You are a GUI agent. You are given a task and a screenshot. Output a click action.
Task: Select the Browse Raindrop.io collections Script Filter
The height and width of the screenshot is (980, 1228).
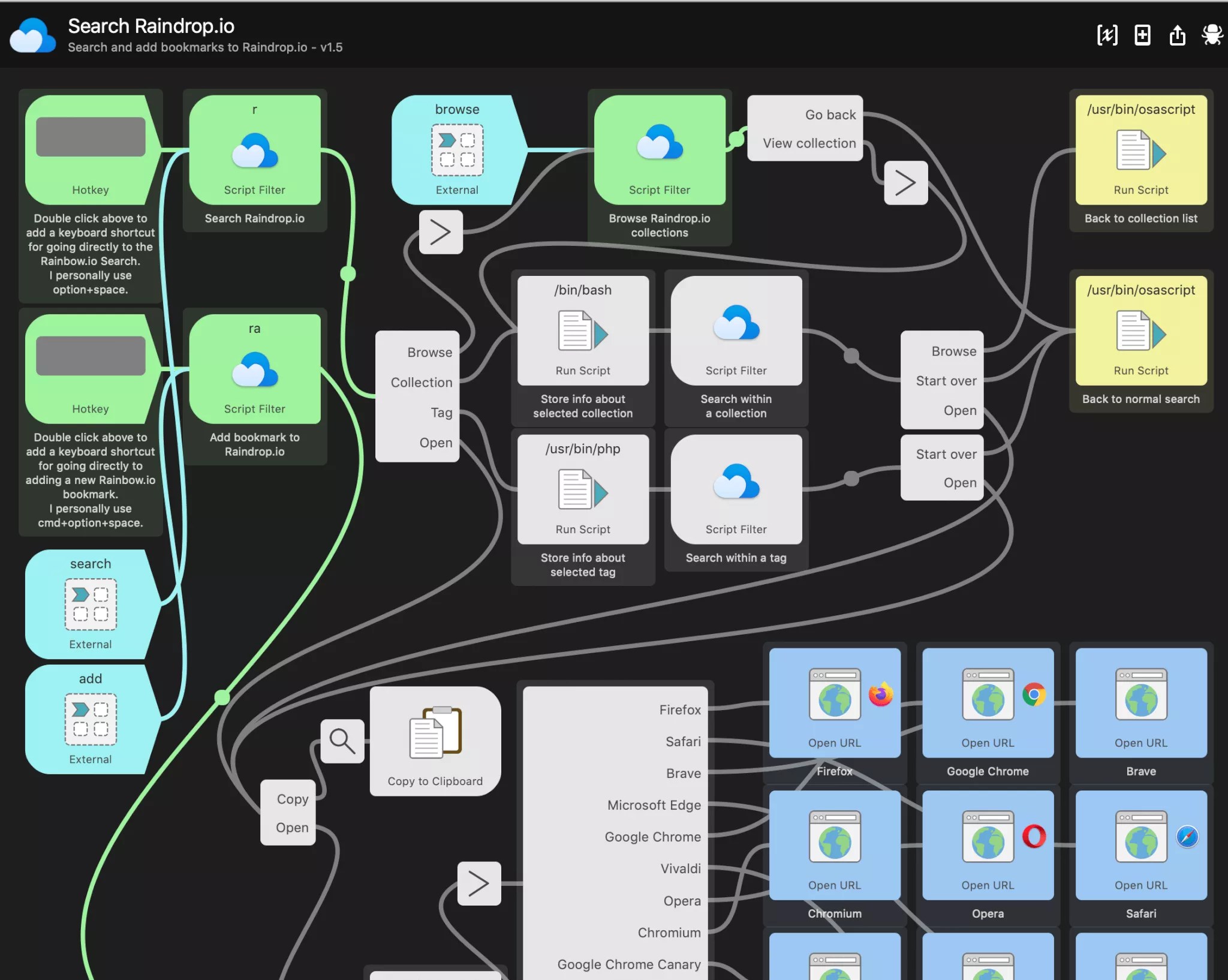660,150
